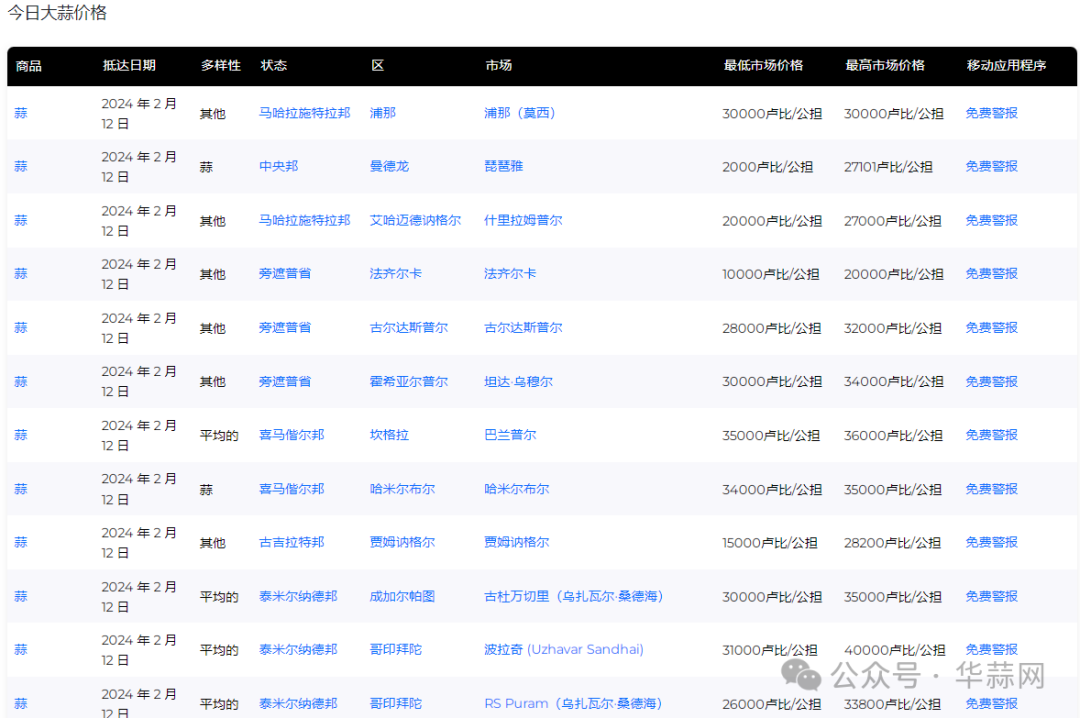The width and height of the screenshot is (1080, 718).
Task: Open the 古杜万切里 market link
Action: (573, 596)
